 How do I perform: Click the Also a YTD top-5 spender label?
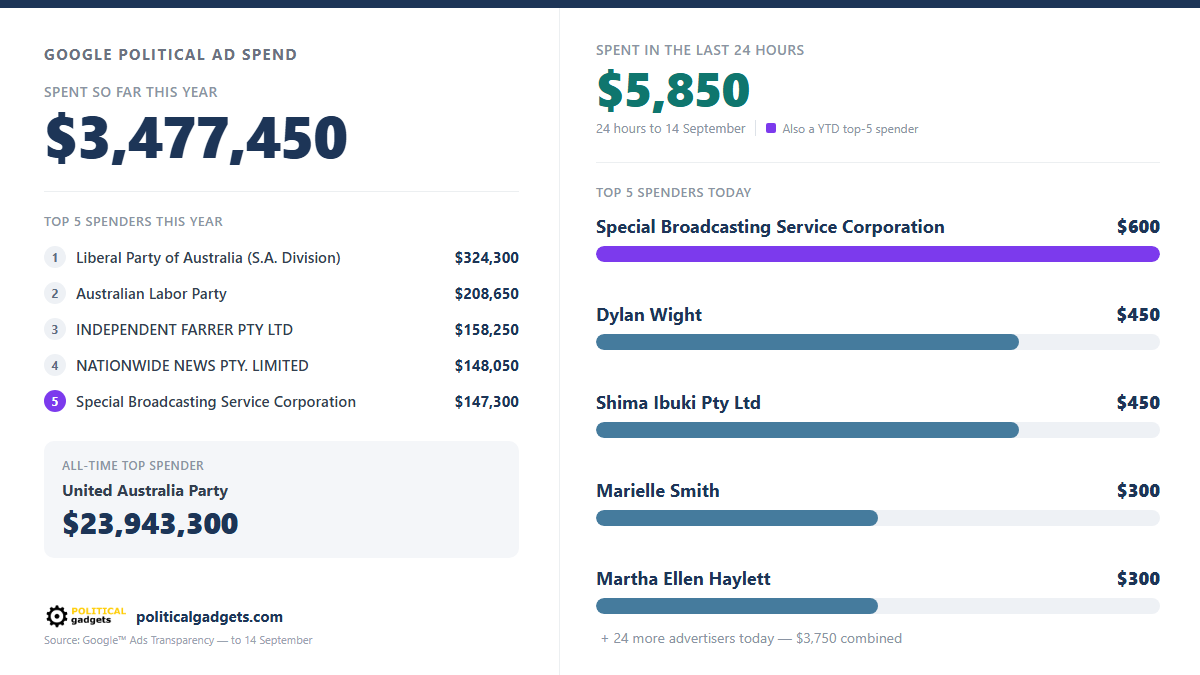[x=850, y=129]
